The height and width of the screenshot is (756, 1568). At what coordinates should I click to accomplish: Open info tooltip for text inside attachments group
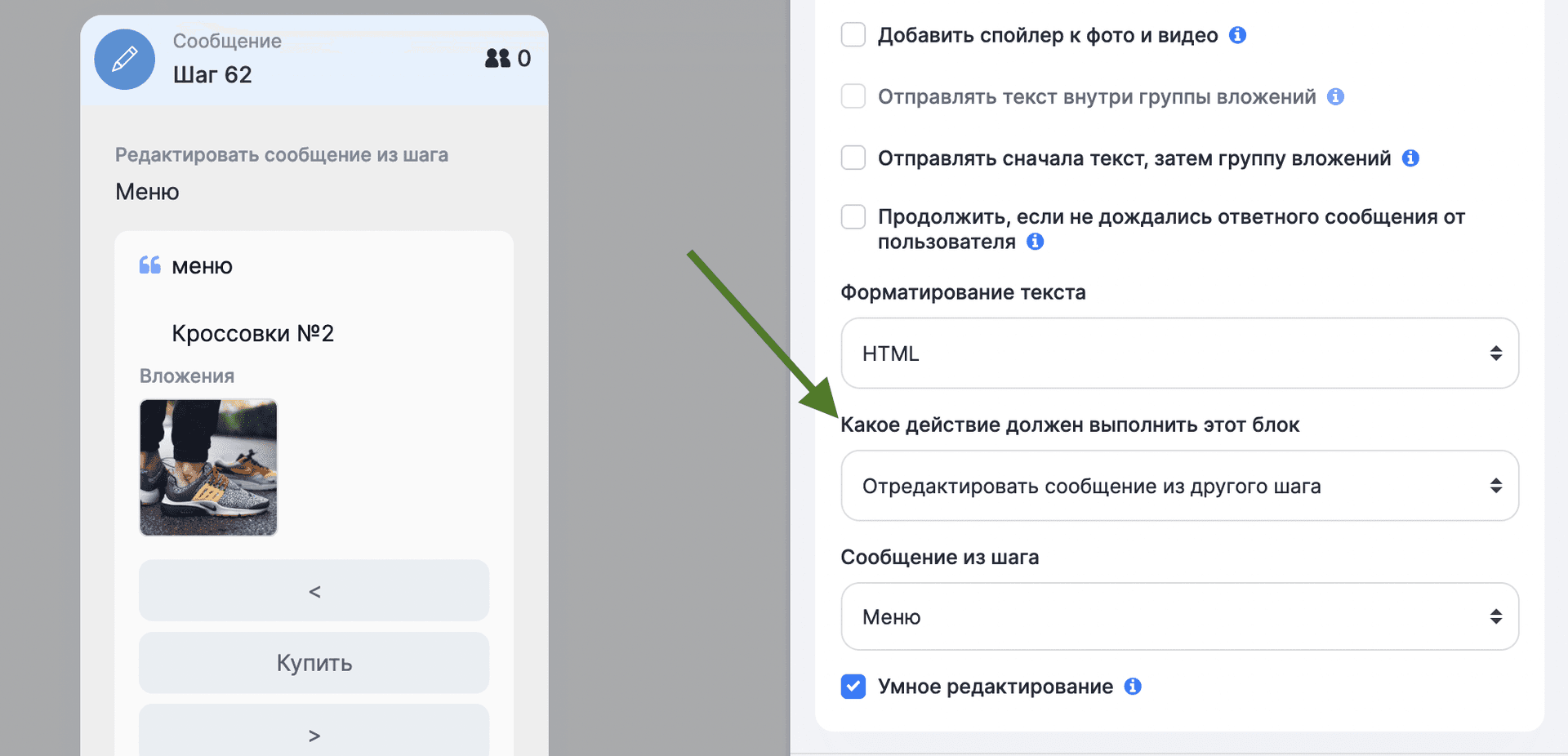coord(1335,97)
